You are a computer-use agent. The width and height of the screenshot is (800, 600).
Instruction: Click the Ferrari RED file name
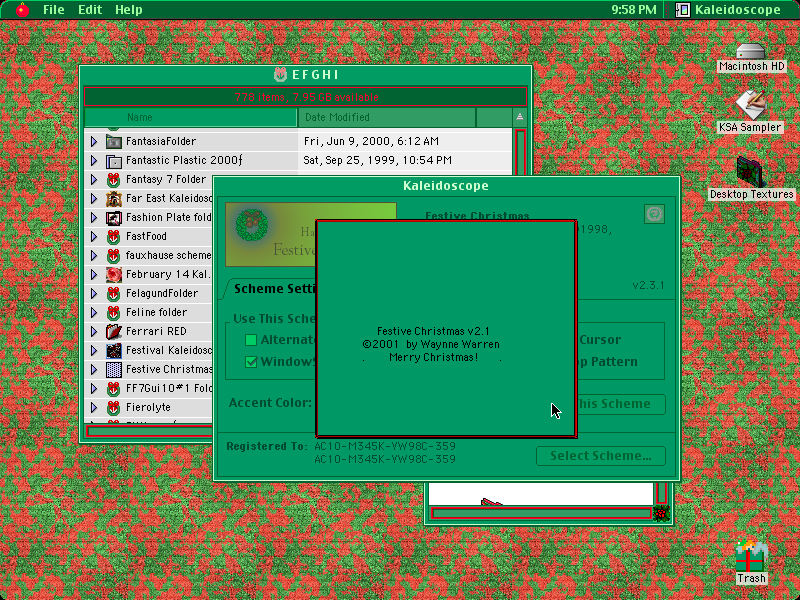click(x=156, y=332)
